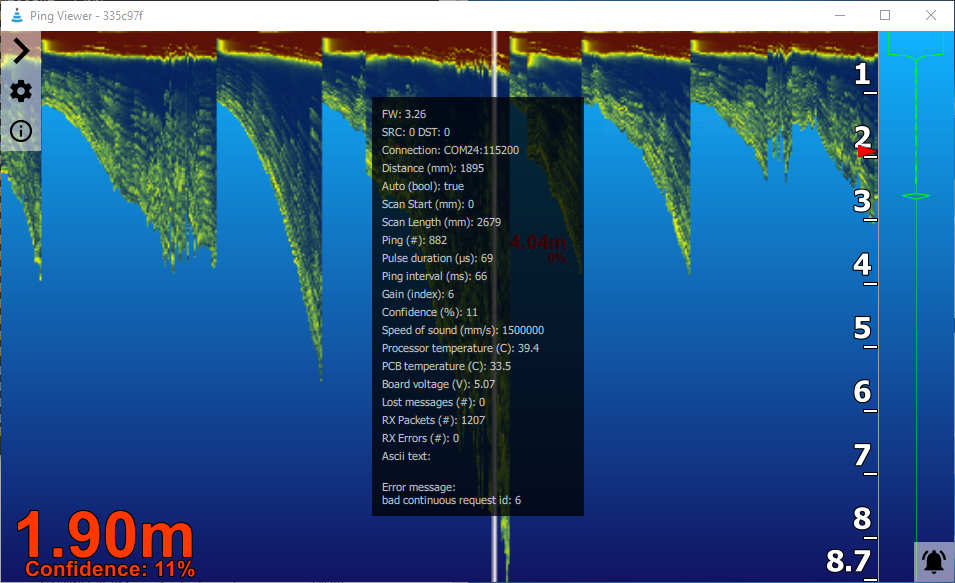This screenshot has width=955, height=583.
Task: Click 'Speed of sound (mm/s): 1500000' text
Action: point(463,330)
